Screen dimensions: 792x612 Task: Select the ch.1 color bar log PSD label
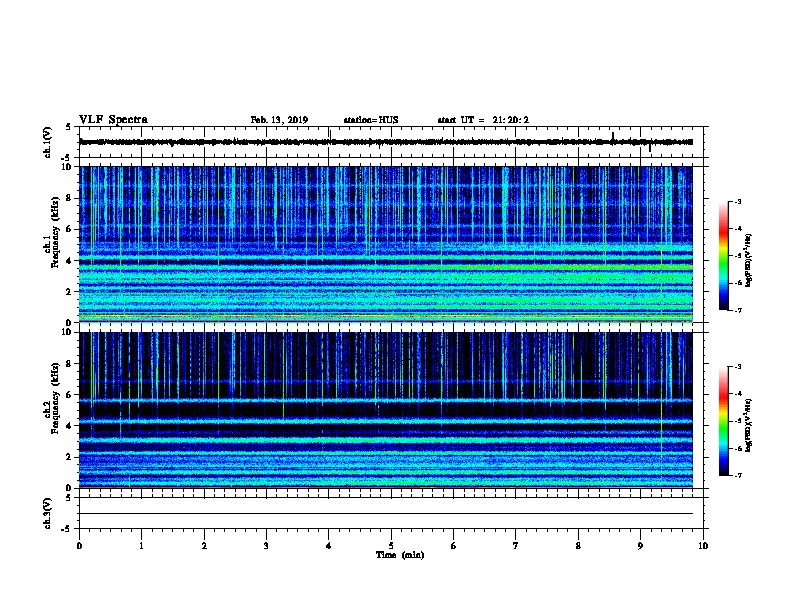click(748, 260)
